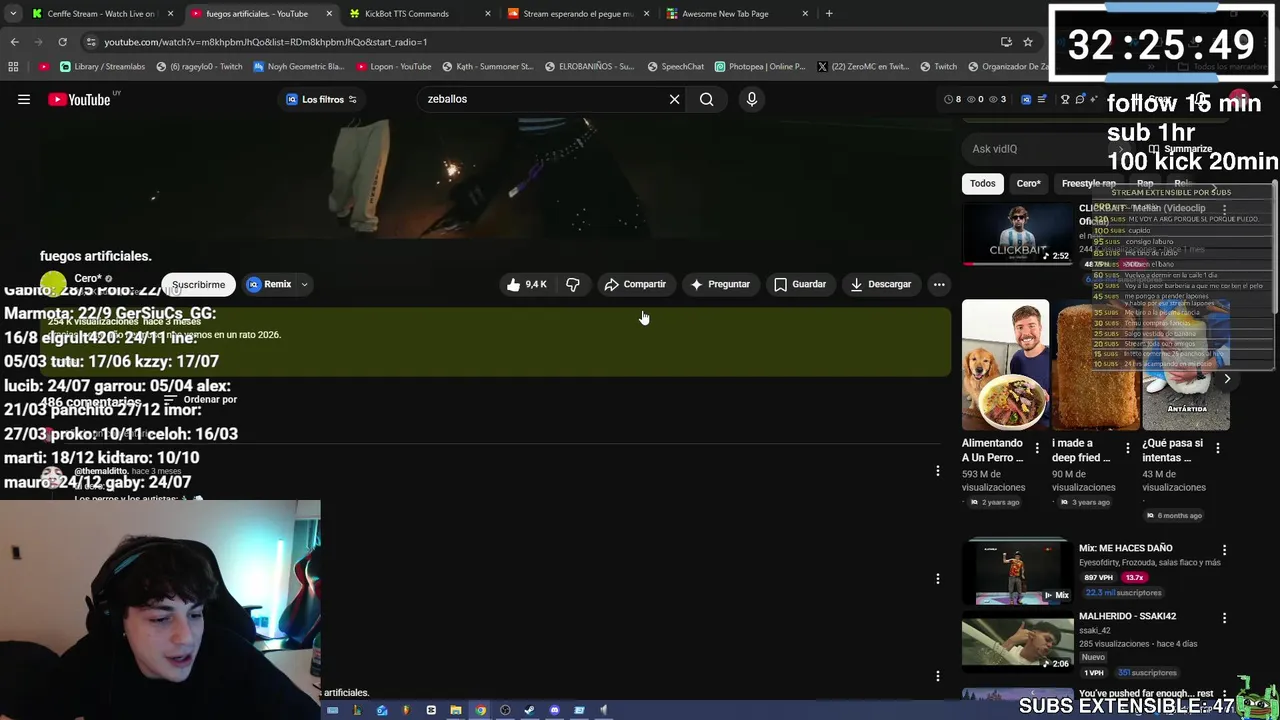This screenshot has width=1280, height=720.
Task: Show next shorts with the right chevron
Action: [x=1227, y=379]
